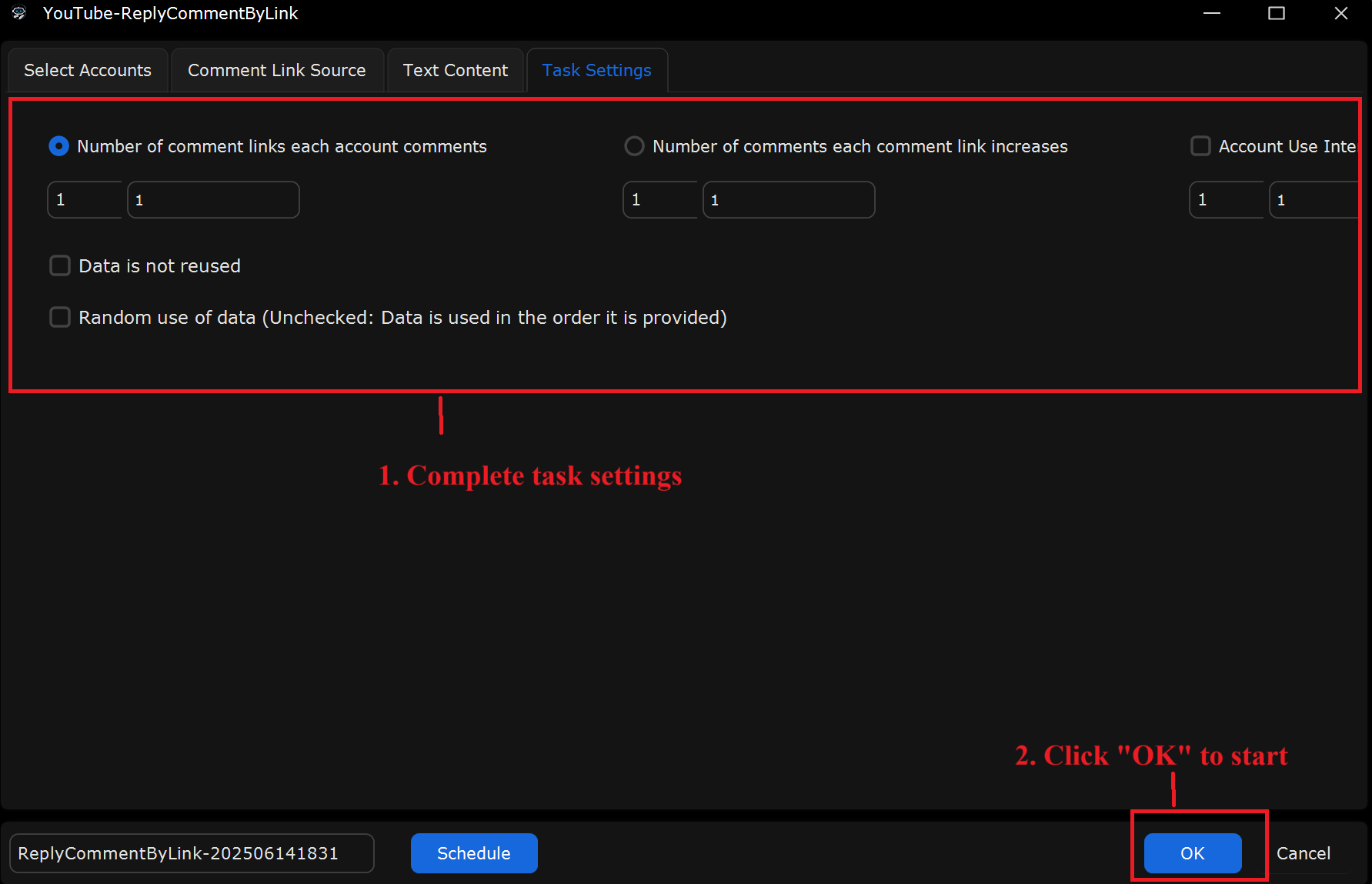Image resolution: width=1372 pixels, height=884 pixels.
Task: Click the maximum field under comments per link increases
Action: (x=789, y=200)
